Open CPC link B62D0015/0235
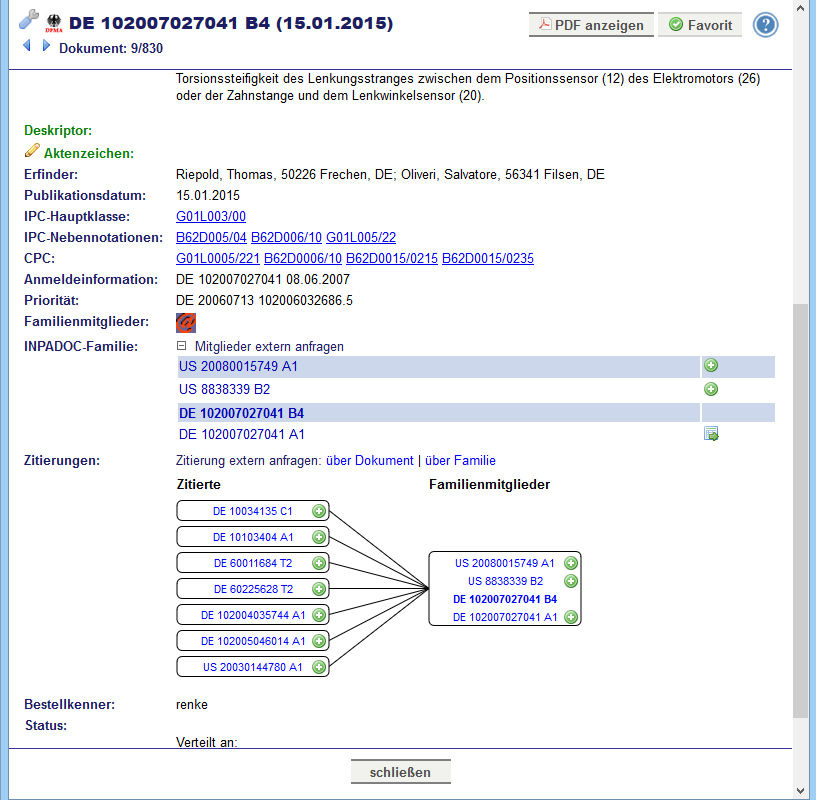The width and height of the screenshot is (816, 800). point(488,259)
